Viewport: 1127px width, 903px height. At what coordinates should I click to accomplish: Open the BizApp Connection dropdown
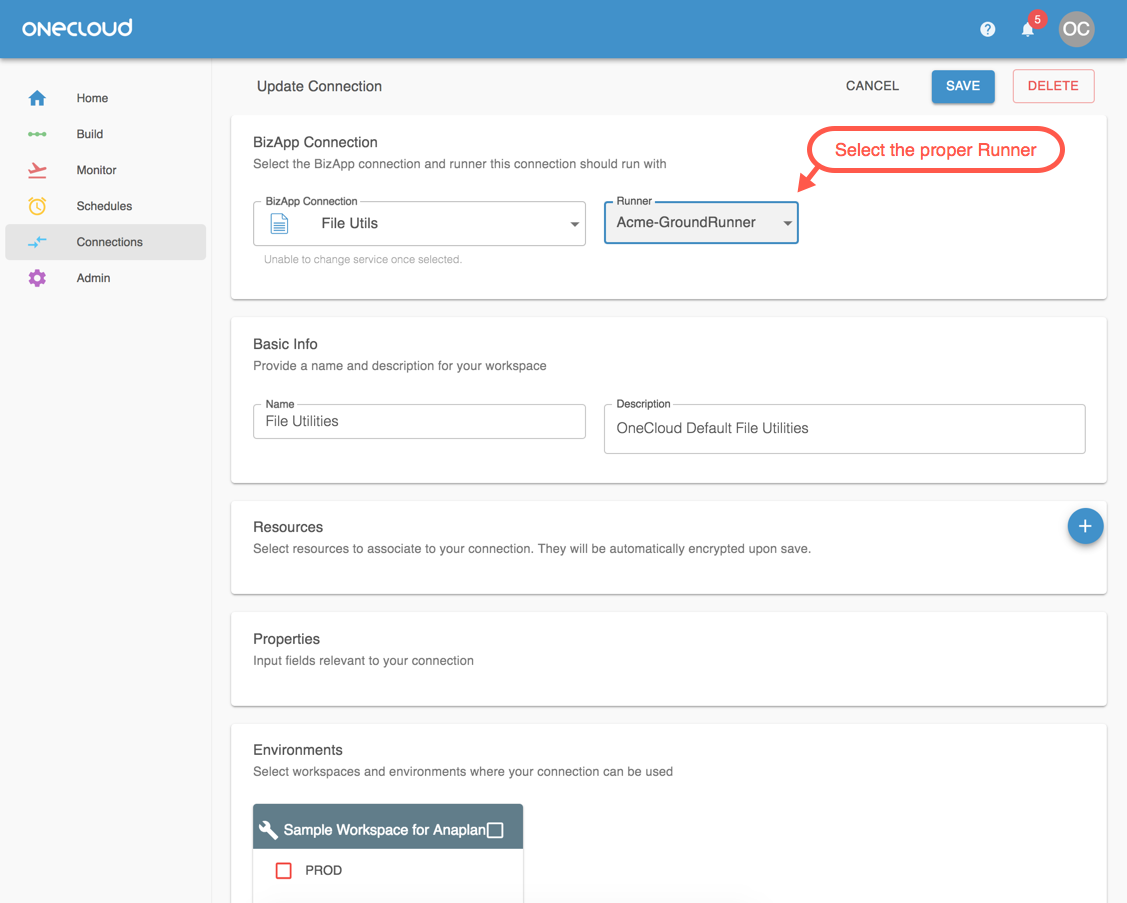coord(419,224)
